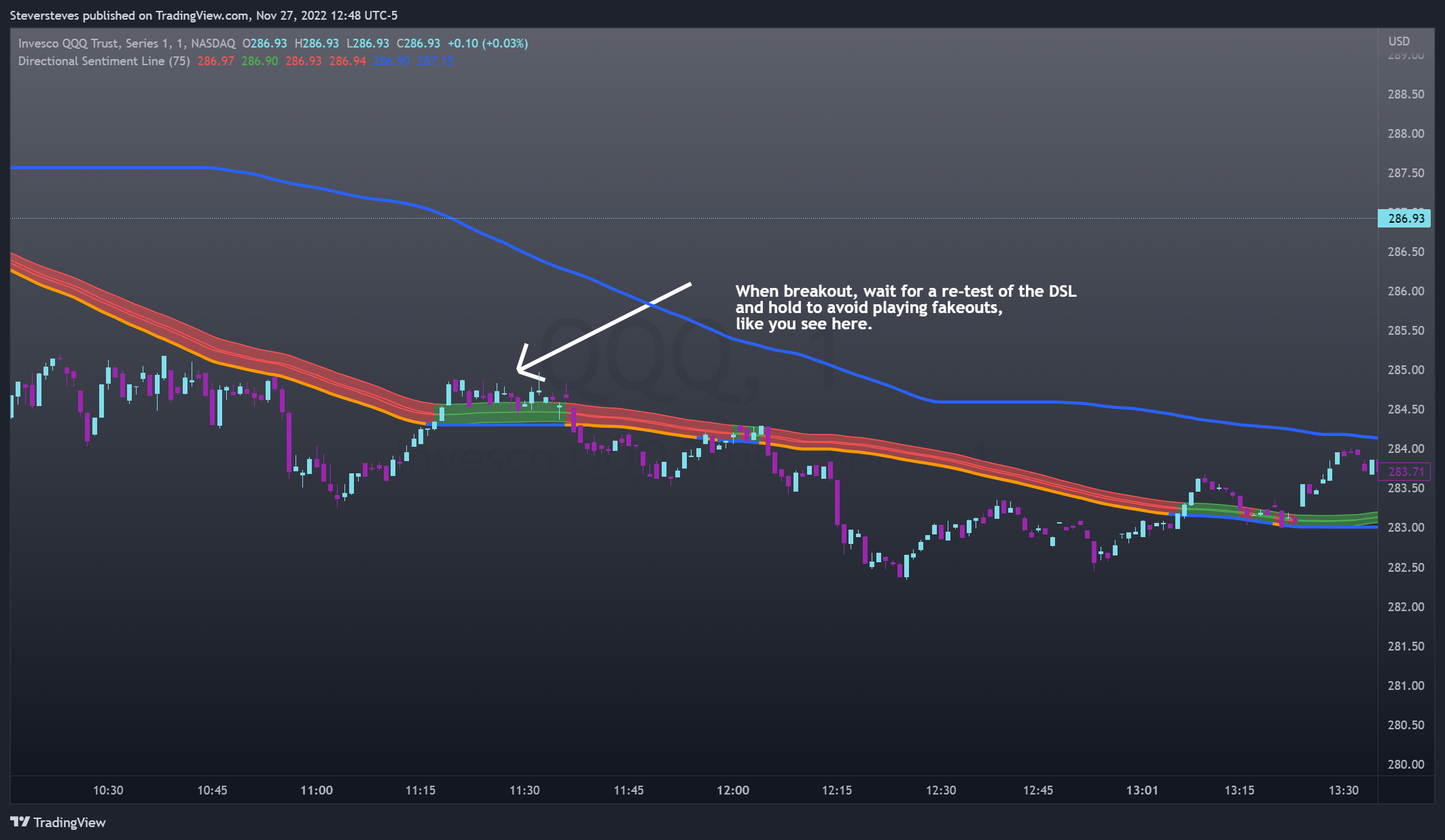Click the 282.50 price axis label

click(1406, 568)
